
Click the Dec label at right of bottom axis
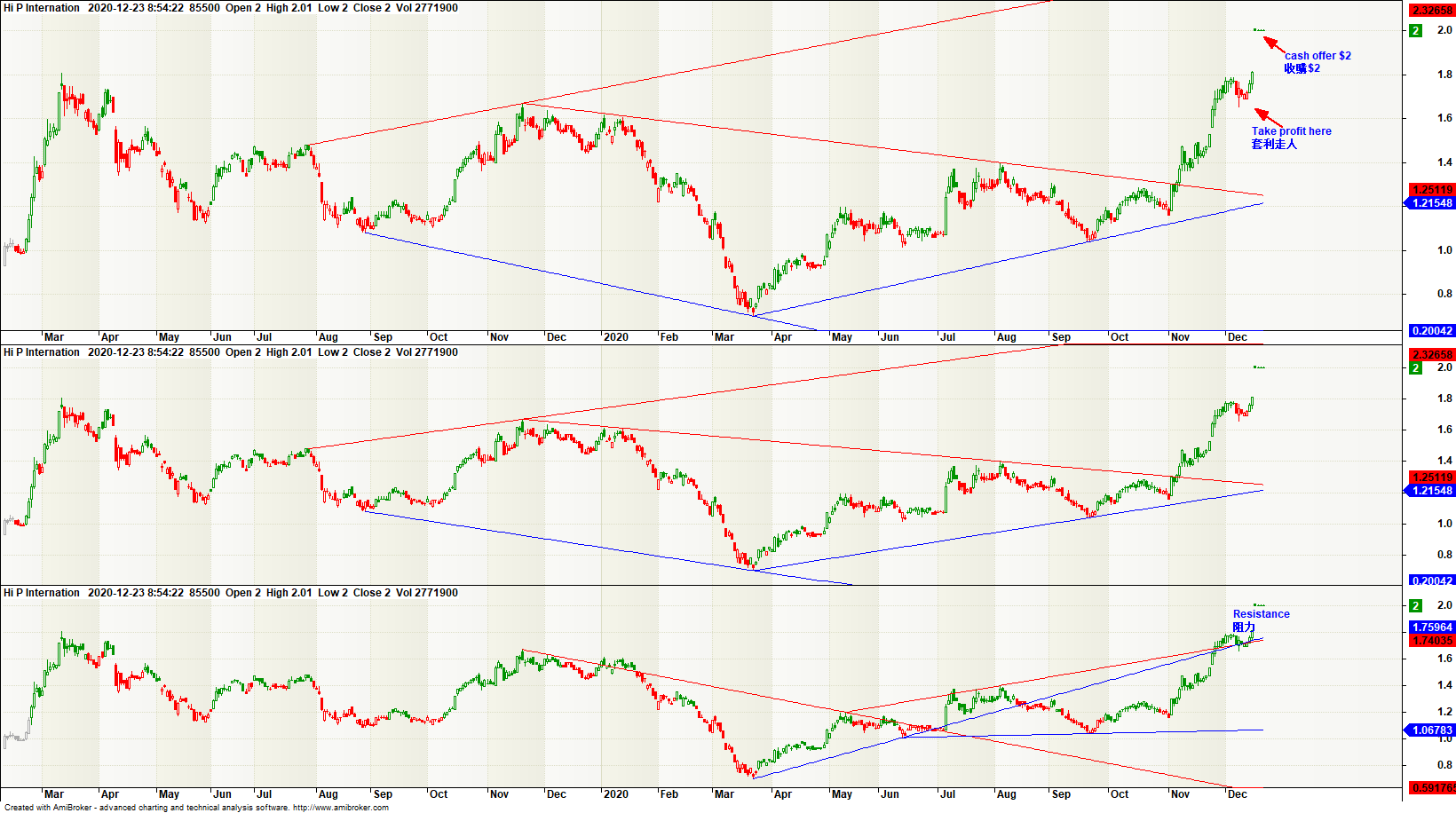tap(1237, 794)
